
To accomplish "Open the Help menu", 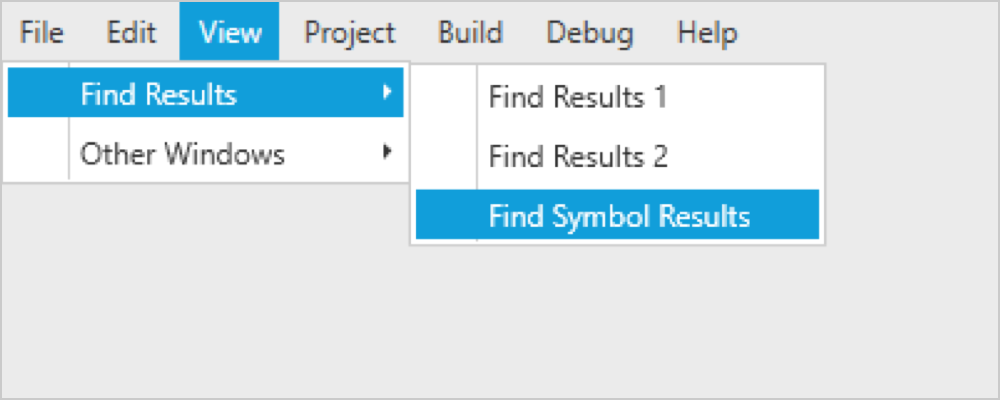I will click(707, 33).
